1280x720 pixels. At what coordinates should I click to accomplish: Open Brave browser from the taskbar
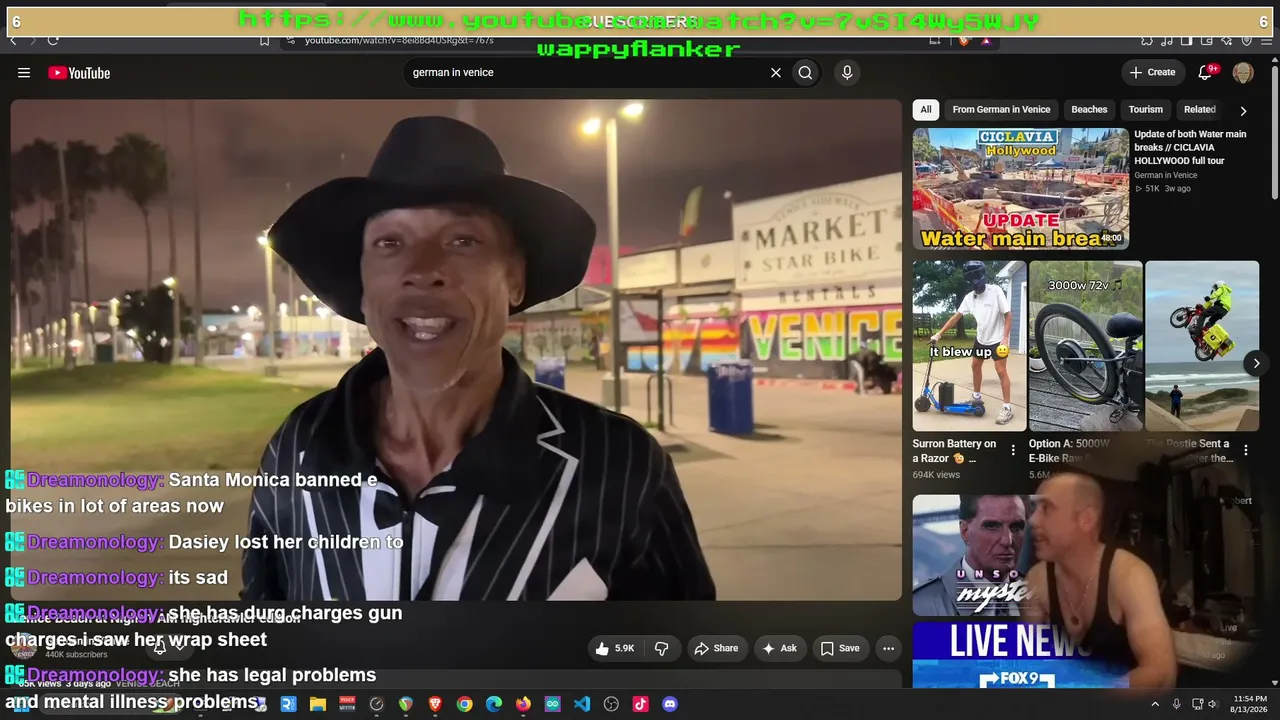[435, 704]
